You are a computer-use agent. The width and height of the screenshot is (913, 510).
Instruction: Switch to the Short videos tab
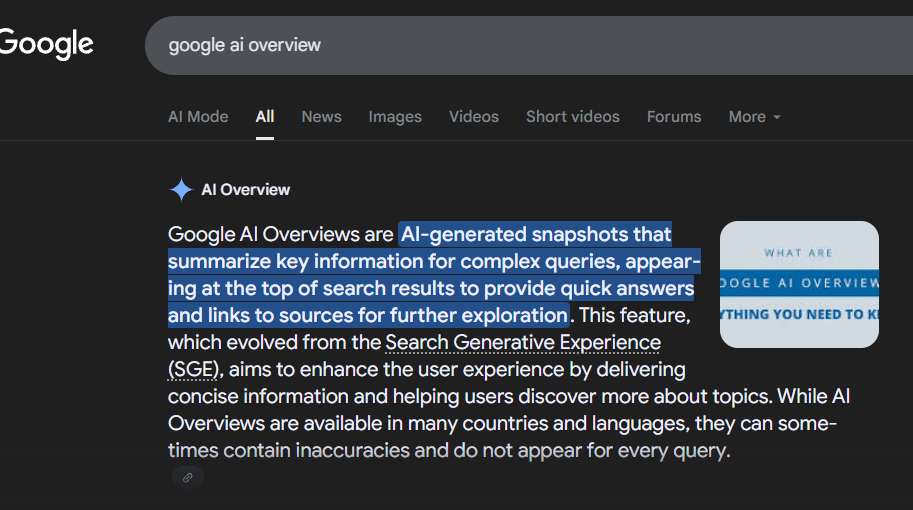pos(573,117)
